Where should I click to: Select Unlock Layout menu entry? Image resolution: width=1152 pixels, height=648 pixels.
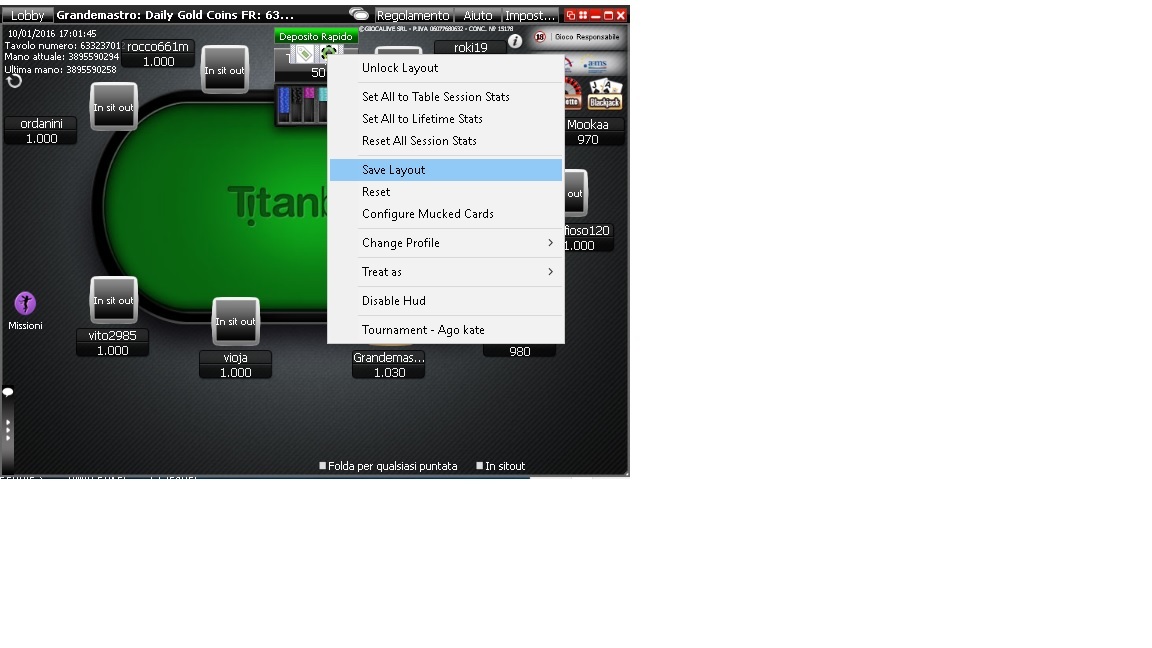pos(446,68)
